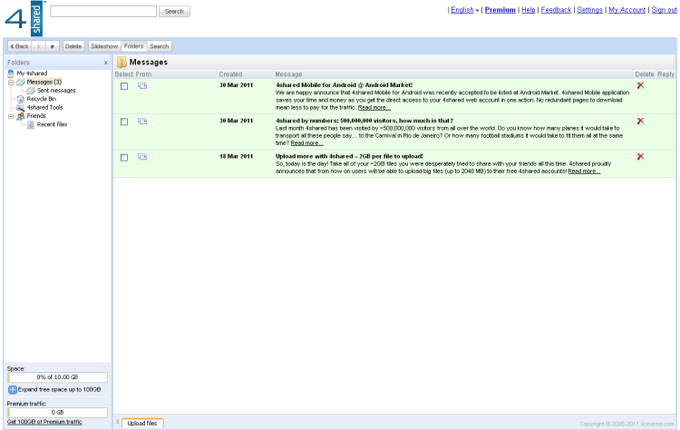Open the Search toolbar tab

159,46
